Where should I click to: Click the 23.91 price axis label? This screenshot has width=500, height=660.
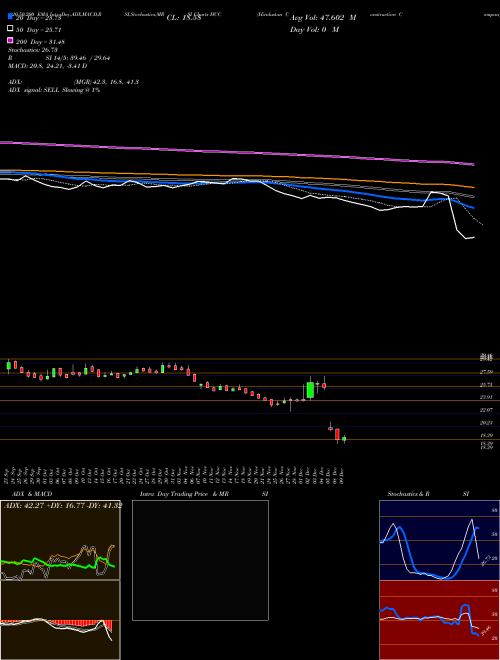486,397
